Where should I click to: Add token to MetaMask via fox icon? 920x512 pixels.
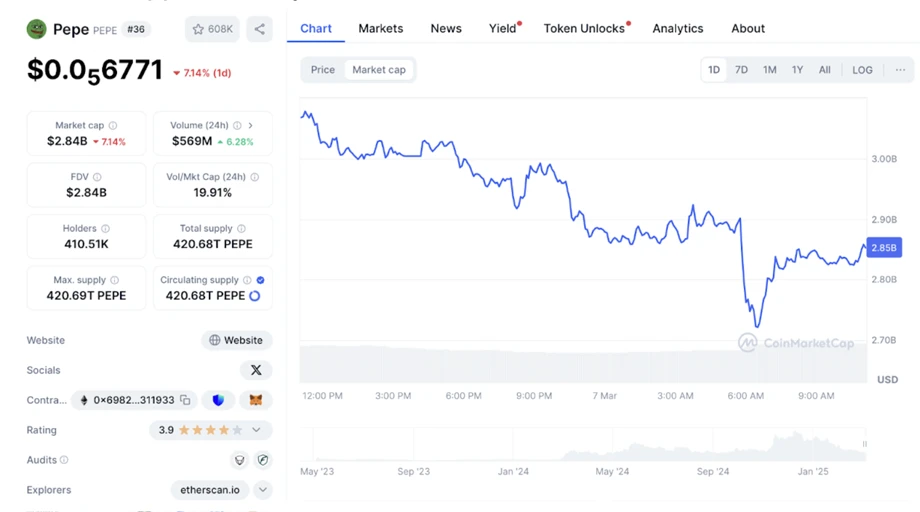click(256, 400)
